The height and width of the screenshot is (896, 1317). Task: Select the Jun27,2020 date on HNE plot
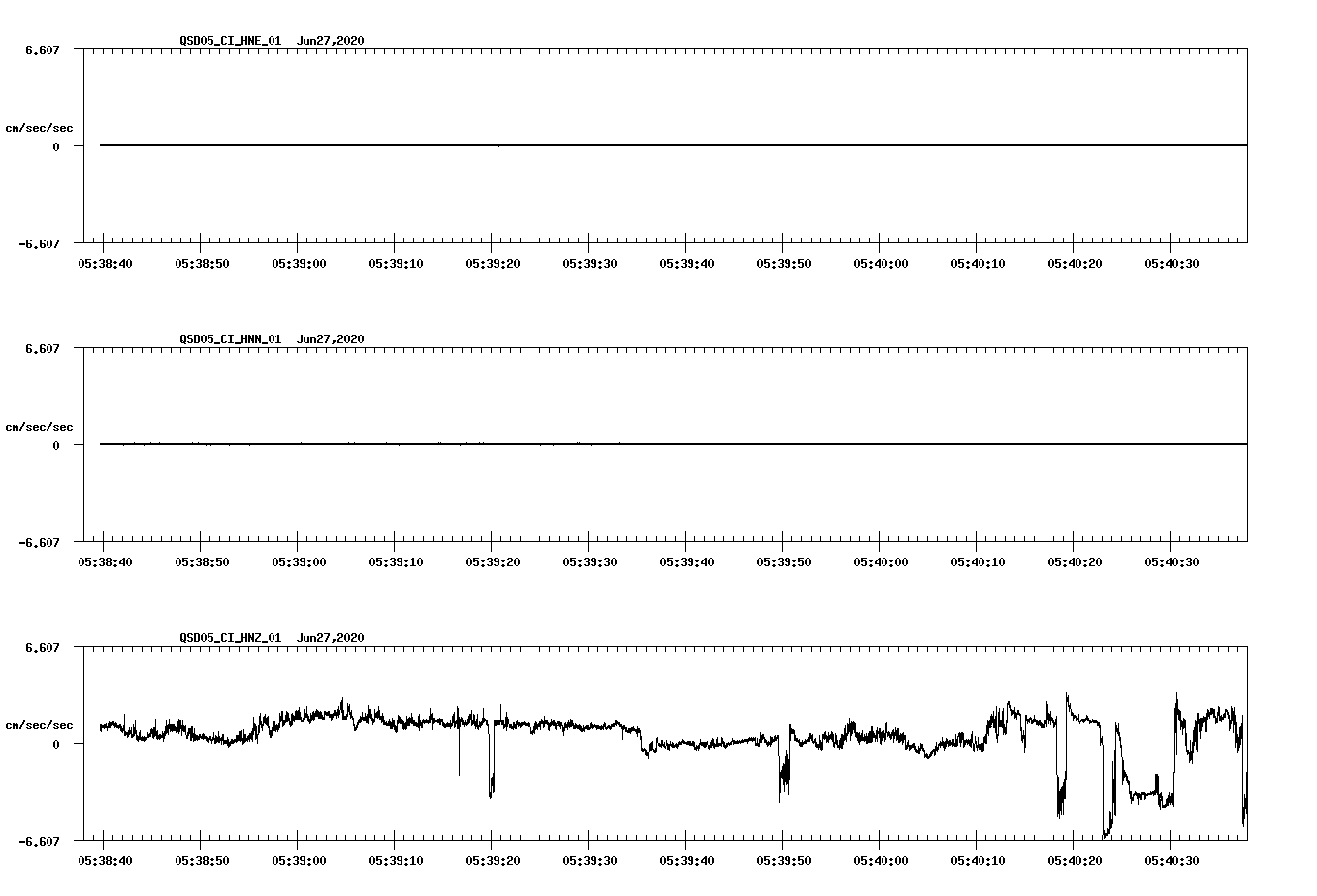tap(330, 41)
